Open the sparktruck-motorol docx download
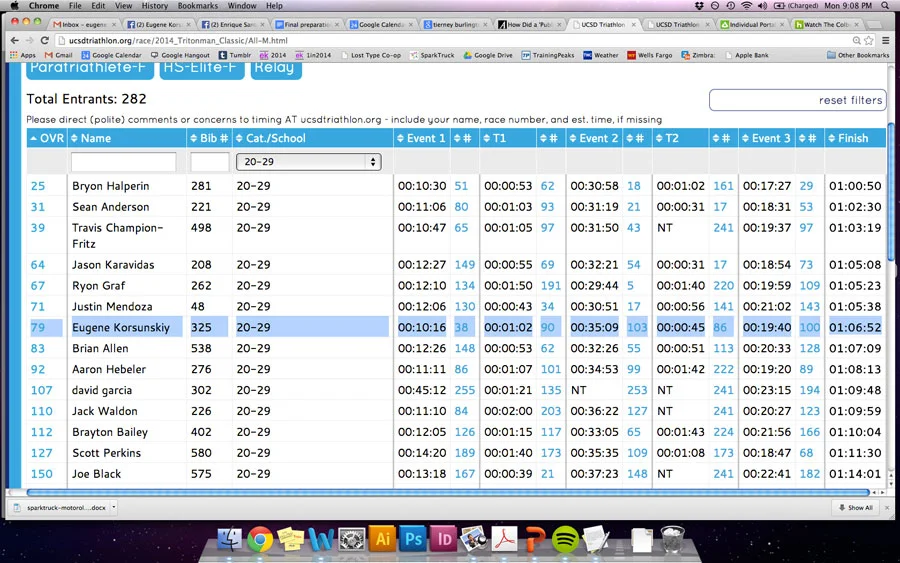900x563 pixels. (x=60, y=507)
